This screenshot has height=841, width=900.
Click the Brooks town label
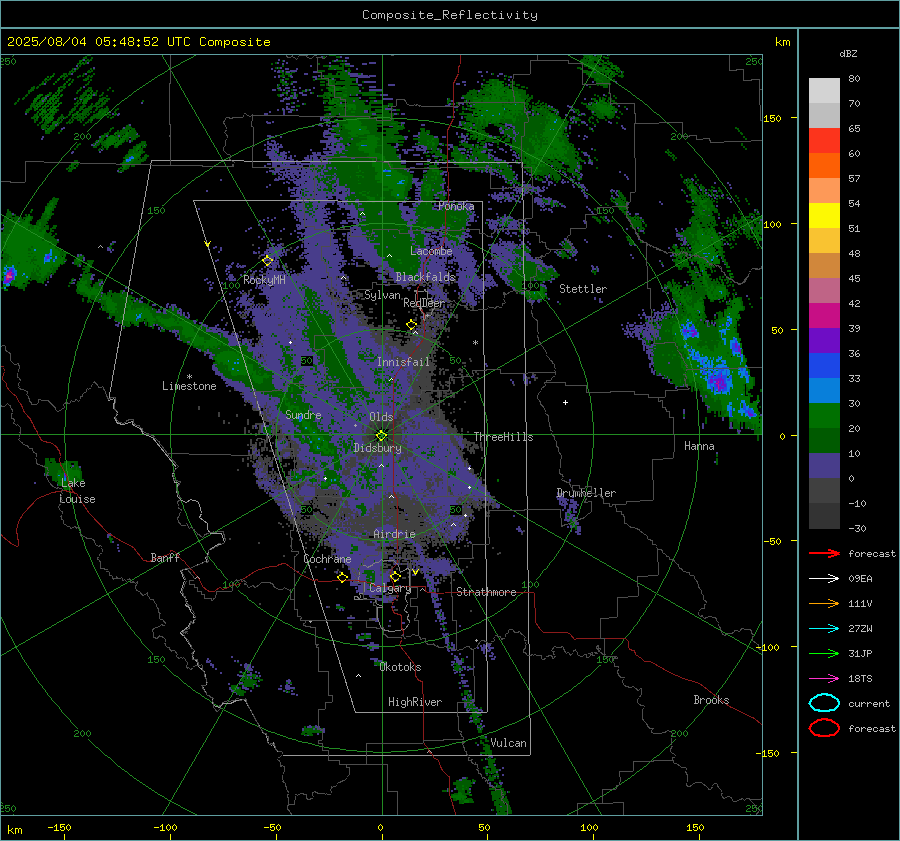[711, 700]
